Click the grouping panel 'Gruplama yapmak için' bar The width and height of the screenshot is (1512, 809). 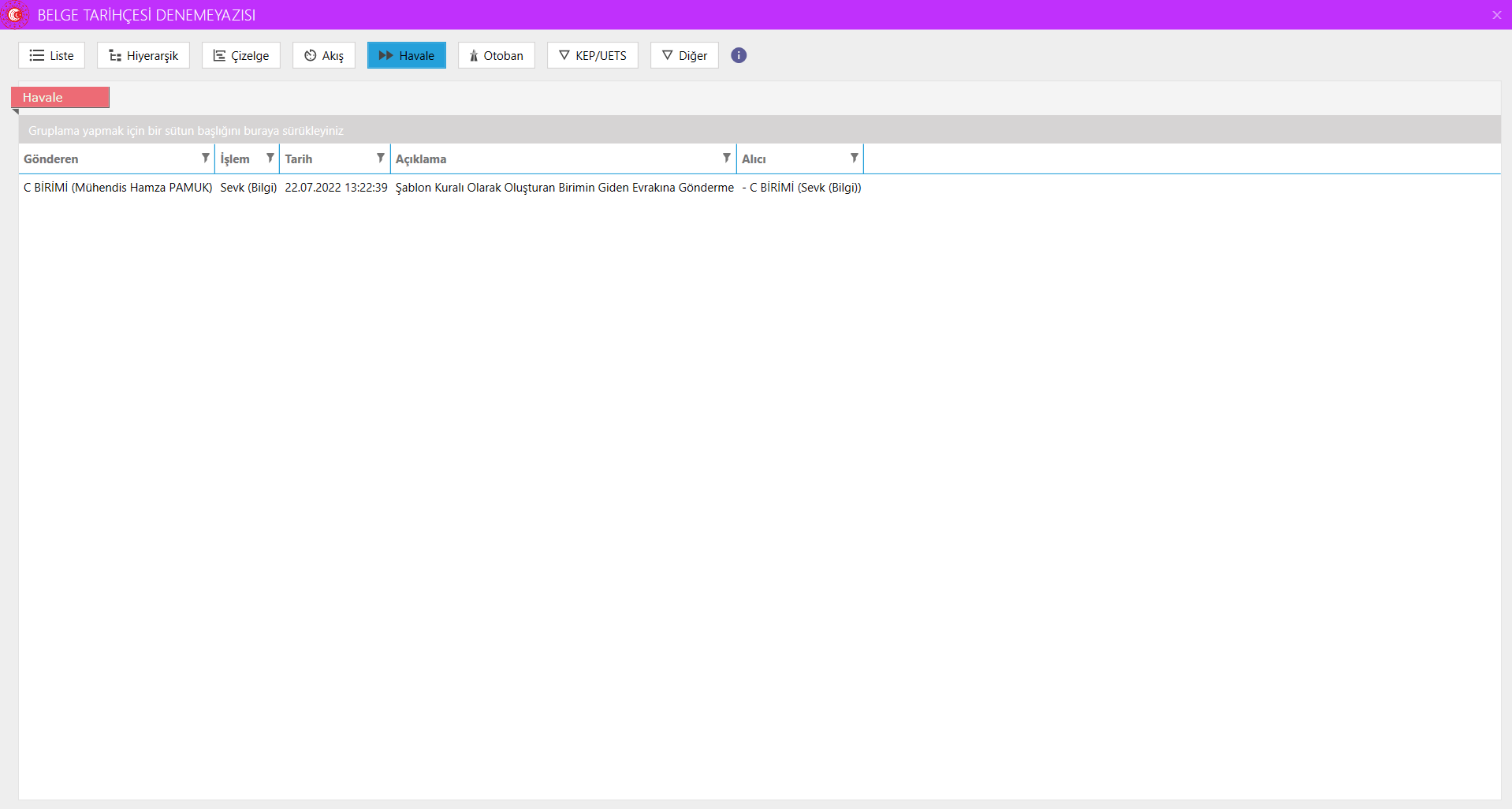click(759, 131)
